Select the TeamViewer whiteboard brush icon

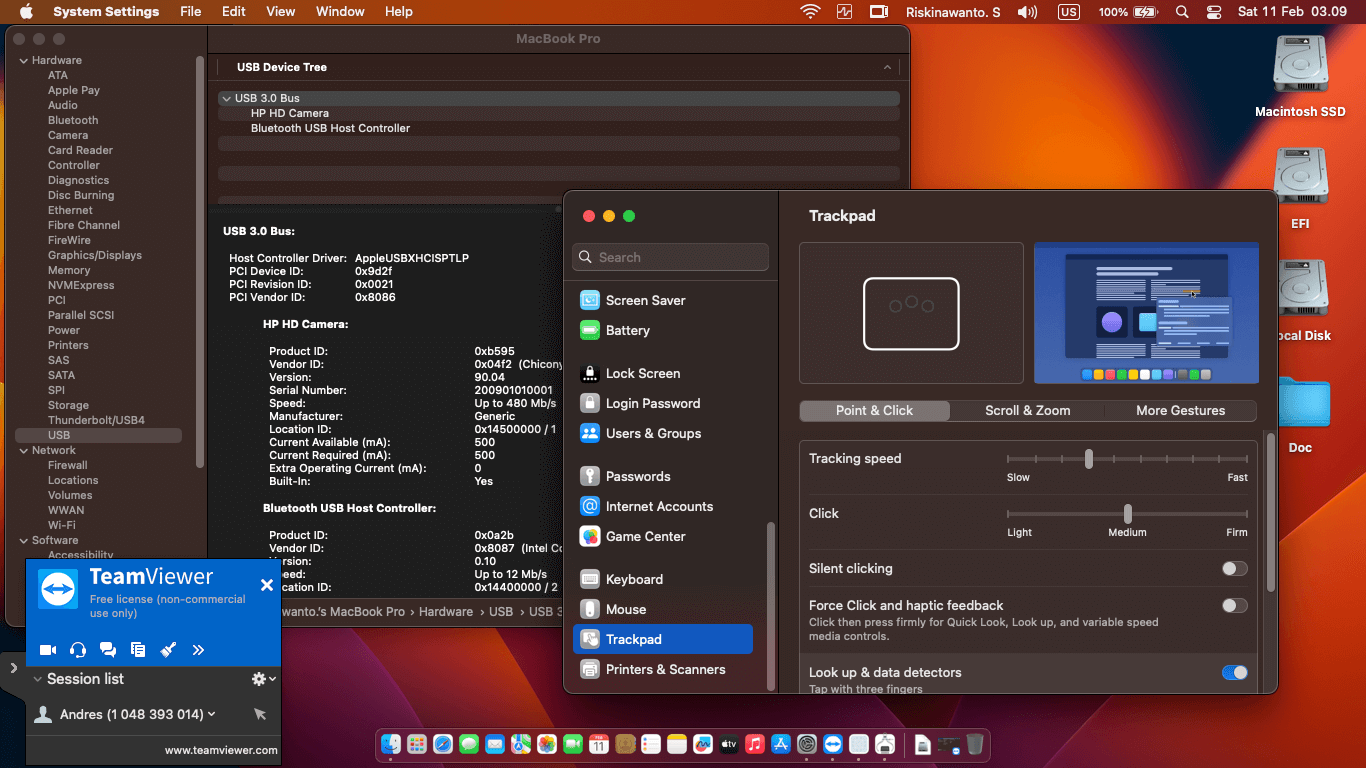click(x=168, y=650)
